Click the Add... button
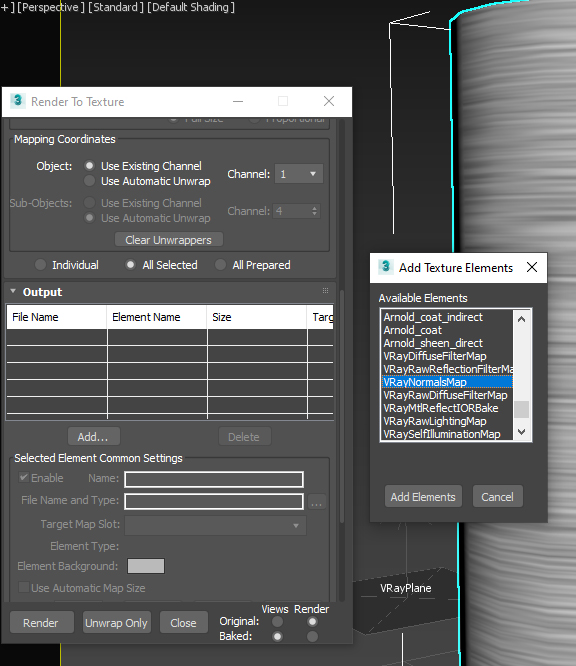 (x=93, y=437)
